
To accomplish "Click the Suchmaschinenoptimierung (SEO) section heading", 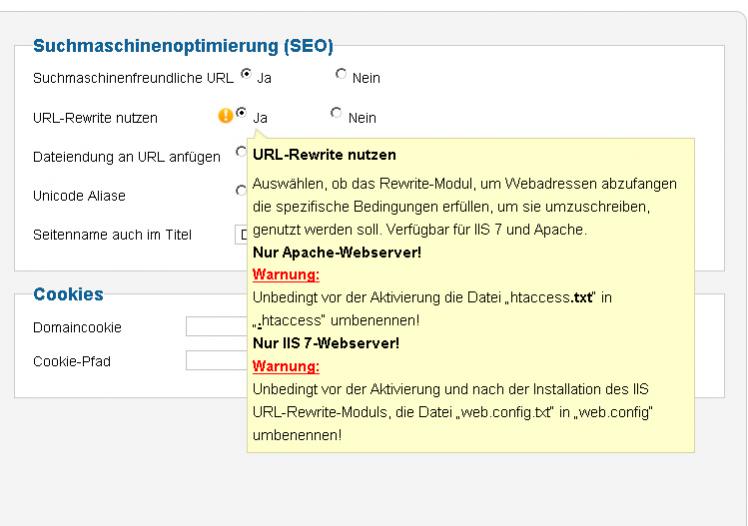I will click(183, 46).
